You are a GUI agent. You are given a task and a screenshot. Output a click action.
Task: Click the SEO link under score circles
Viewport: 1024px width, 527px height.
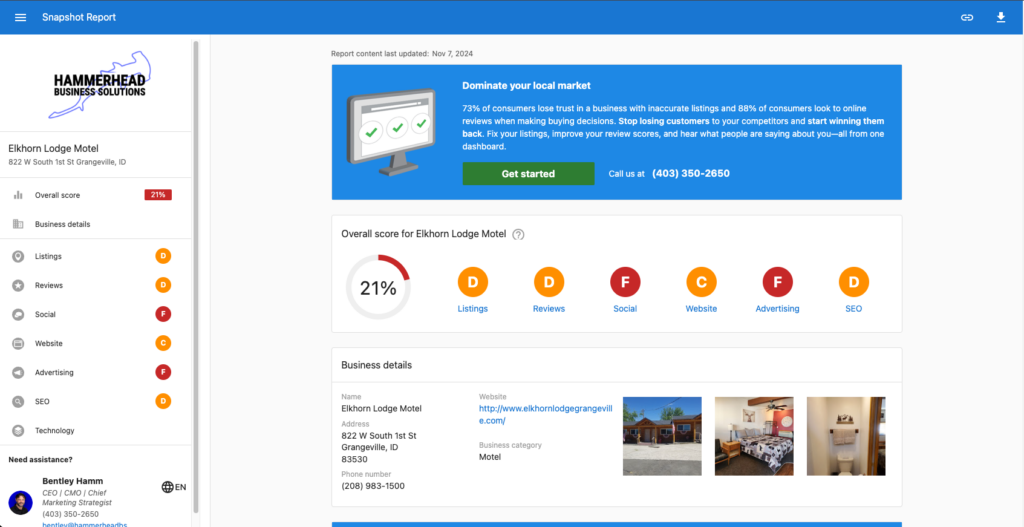[x=854, y=309]
